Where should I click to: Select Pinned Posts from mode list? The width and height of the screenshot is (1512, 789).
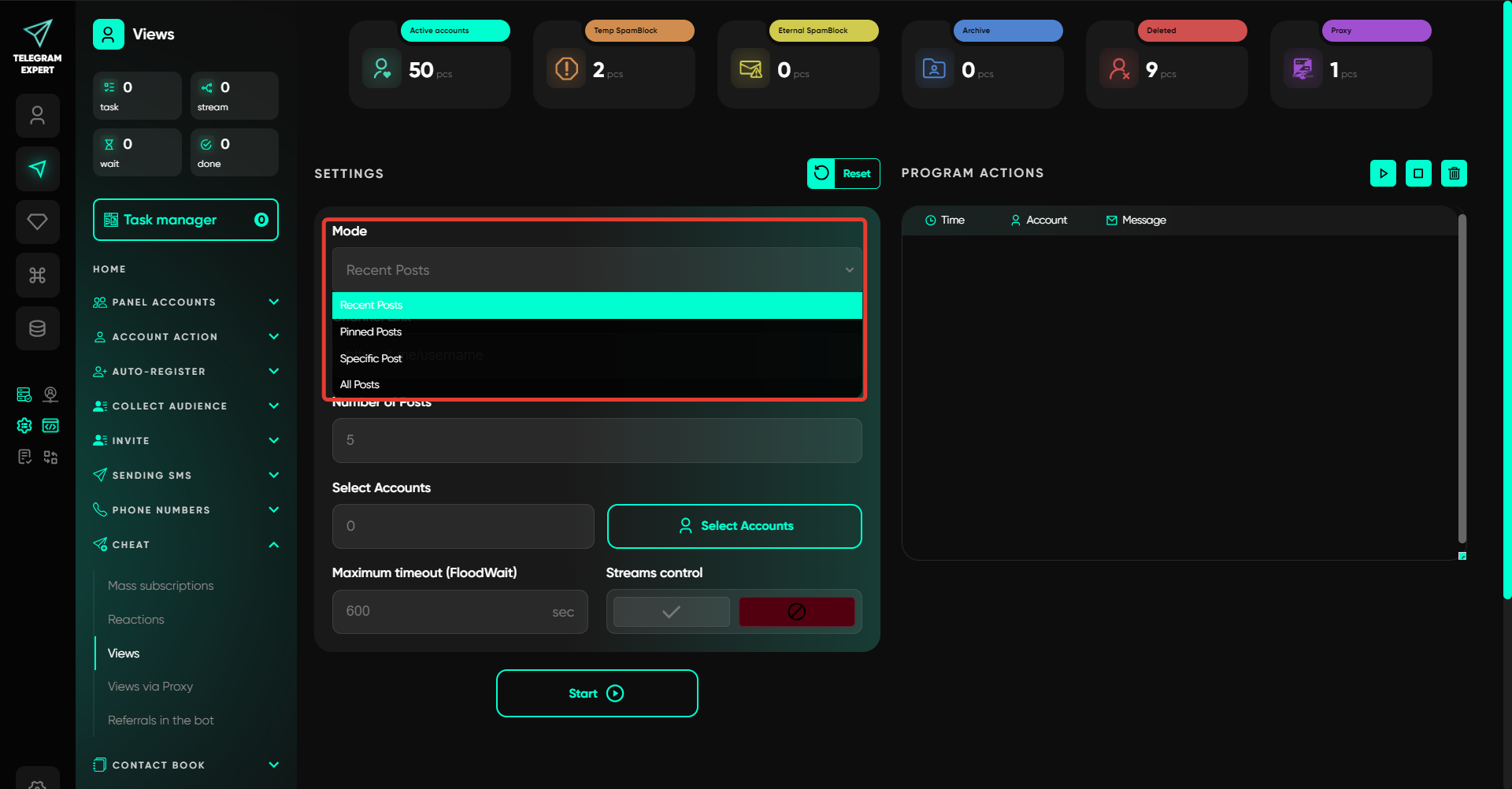(371, 332)
